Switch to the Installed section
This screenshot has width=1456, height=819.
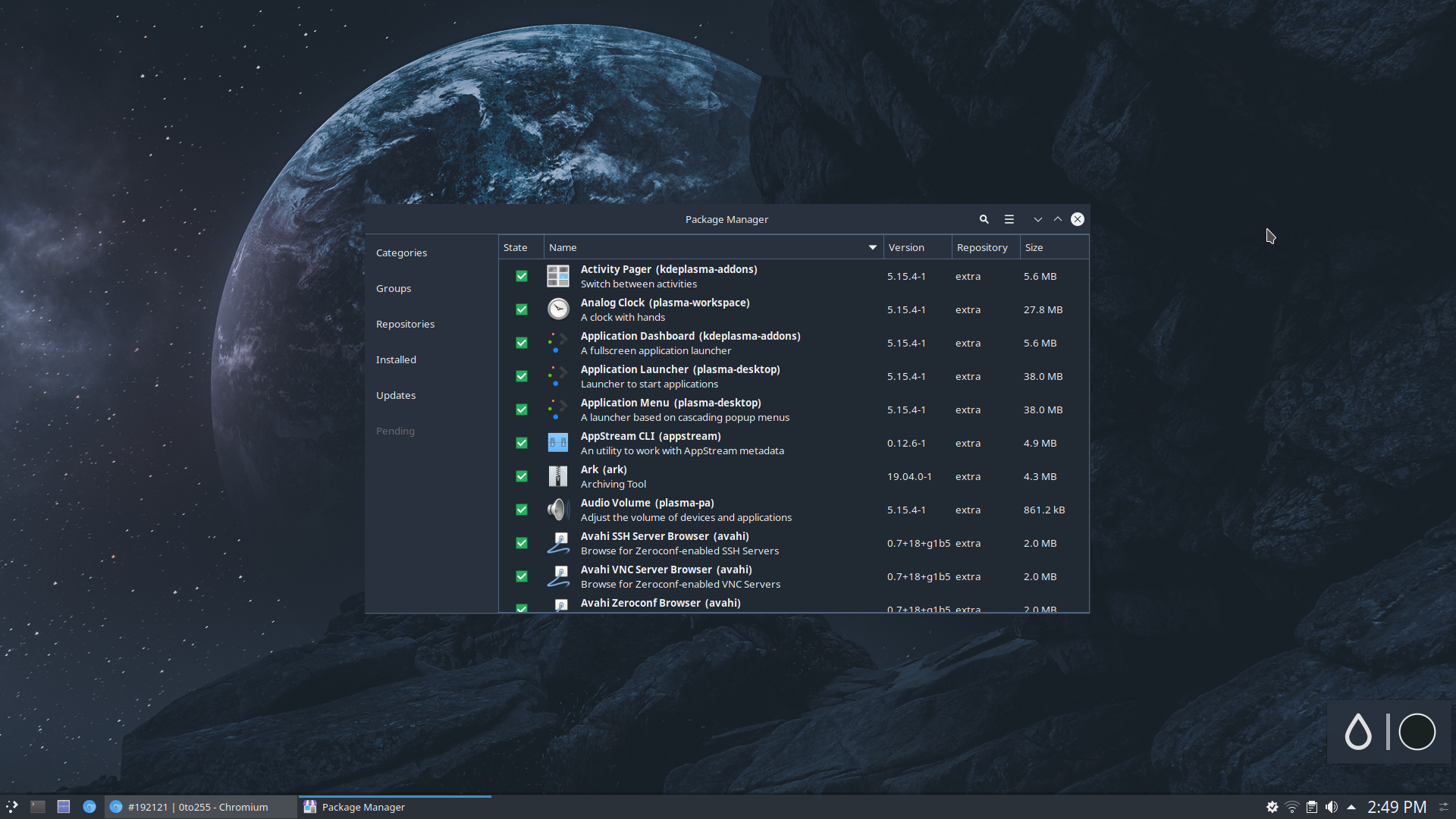coord(396,359)
